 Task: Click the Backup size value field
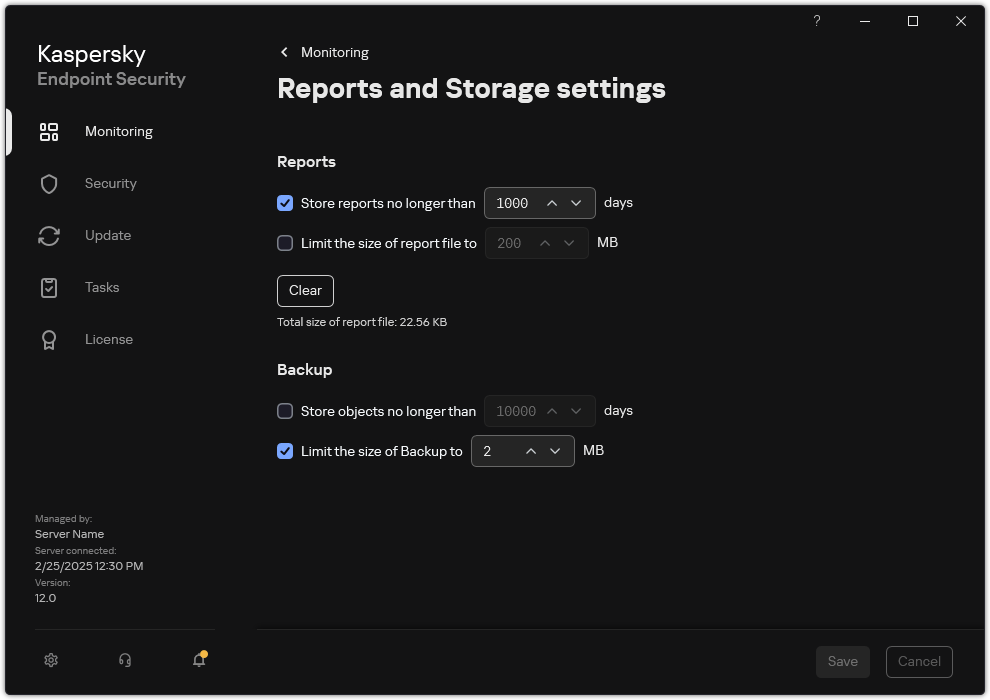click(497, 451)
